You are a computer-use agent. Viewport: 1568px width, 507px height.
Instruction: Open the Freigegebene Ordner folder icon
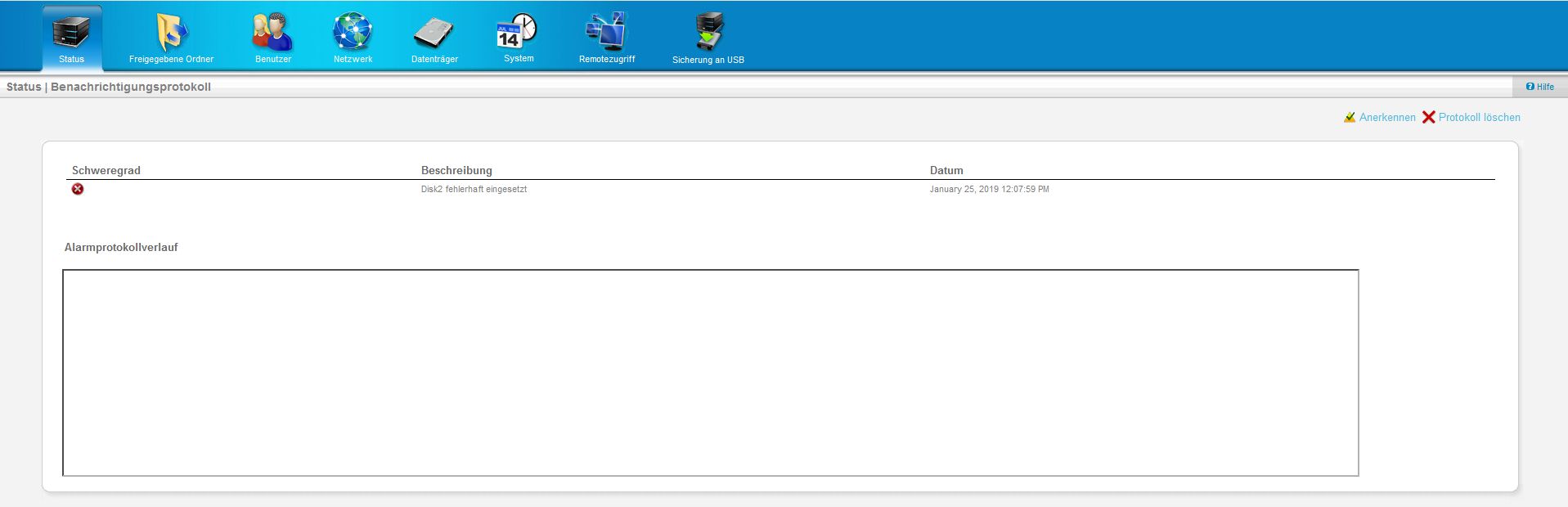[171, 32]
